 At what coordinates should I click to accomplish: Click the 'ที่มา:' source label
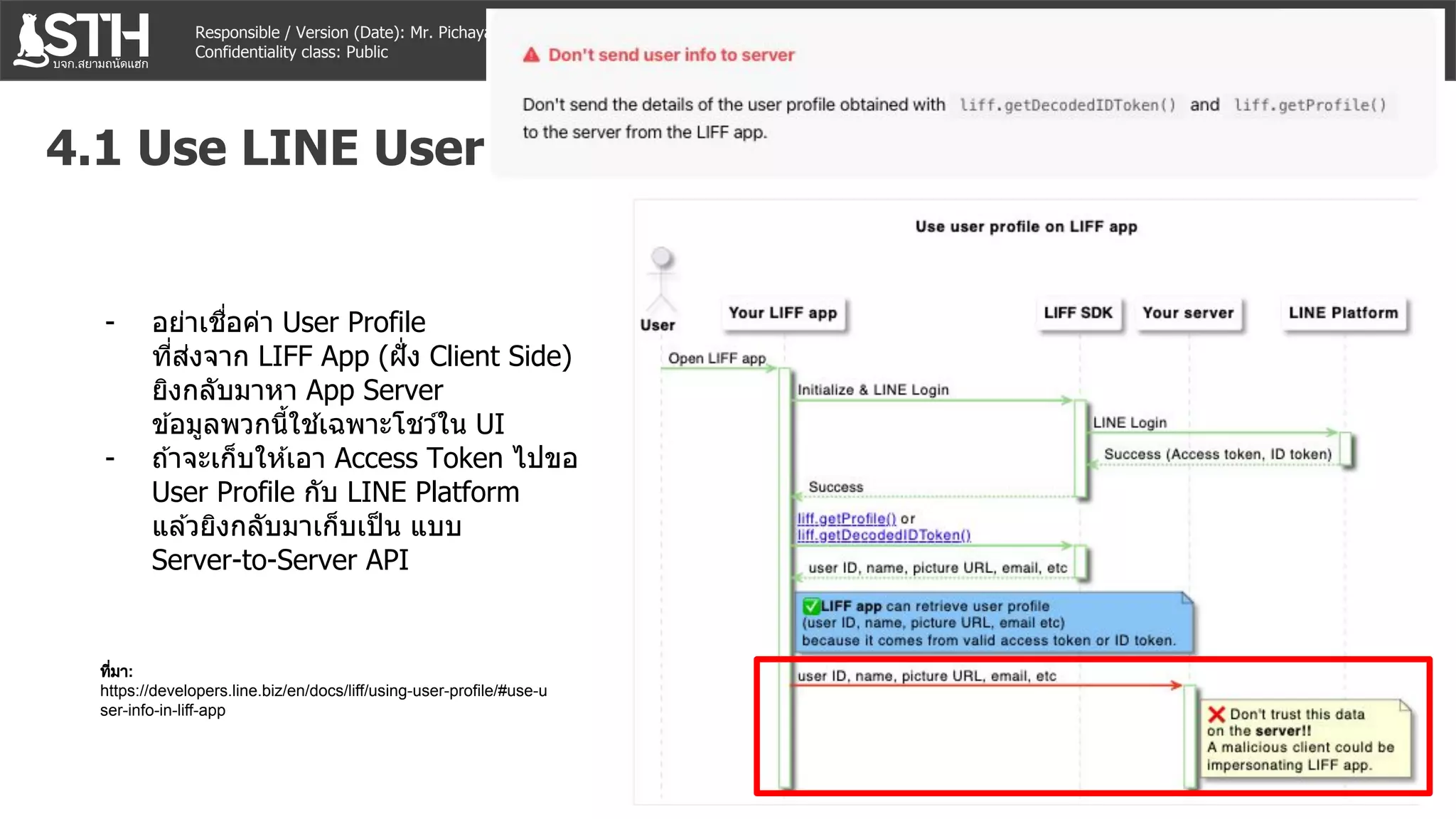116,671
